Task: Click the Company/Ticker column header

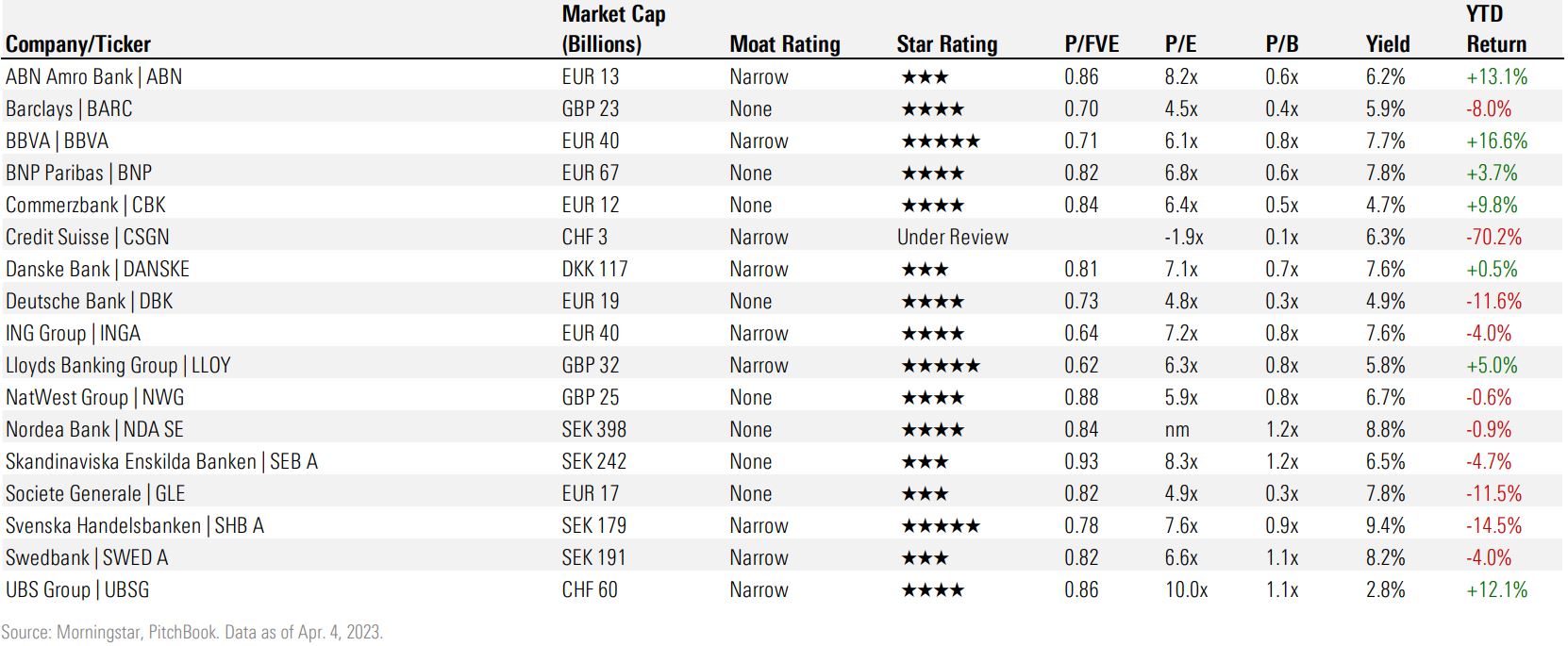Action: click(x=78, y=44)
